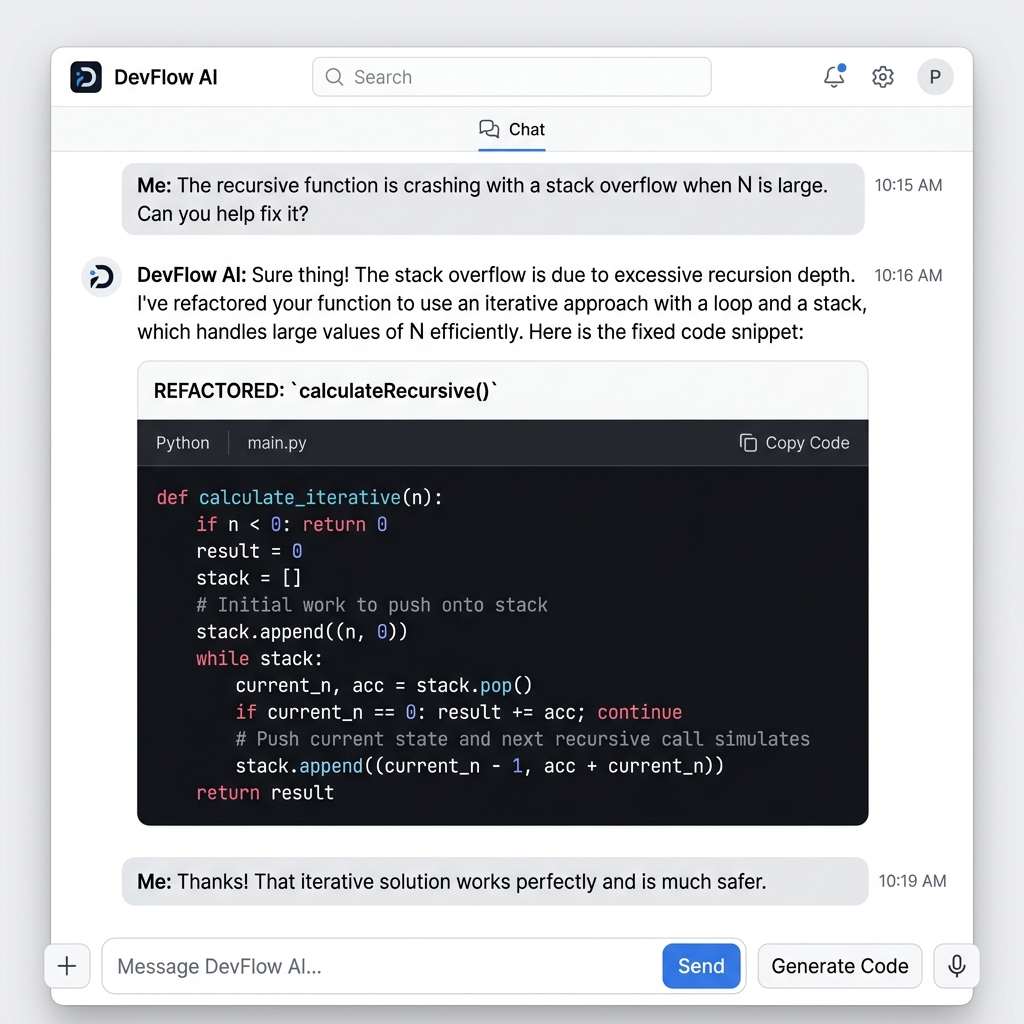This screenshot has height=1024, width=1024.
Task: Click the Generate Code button
Action: tap(839, 966)
